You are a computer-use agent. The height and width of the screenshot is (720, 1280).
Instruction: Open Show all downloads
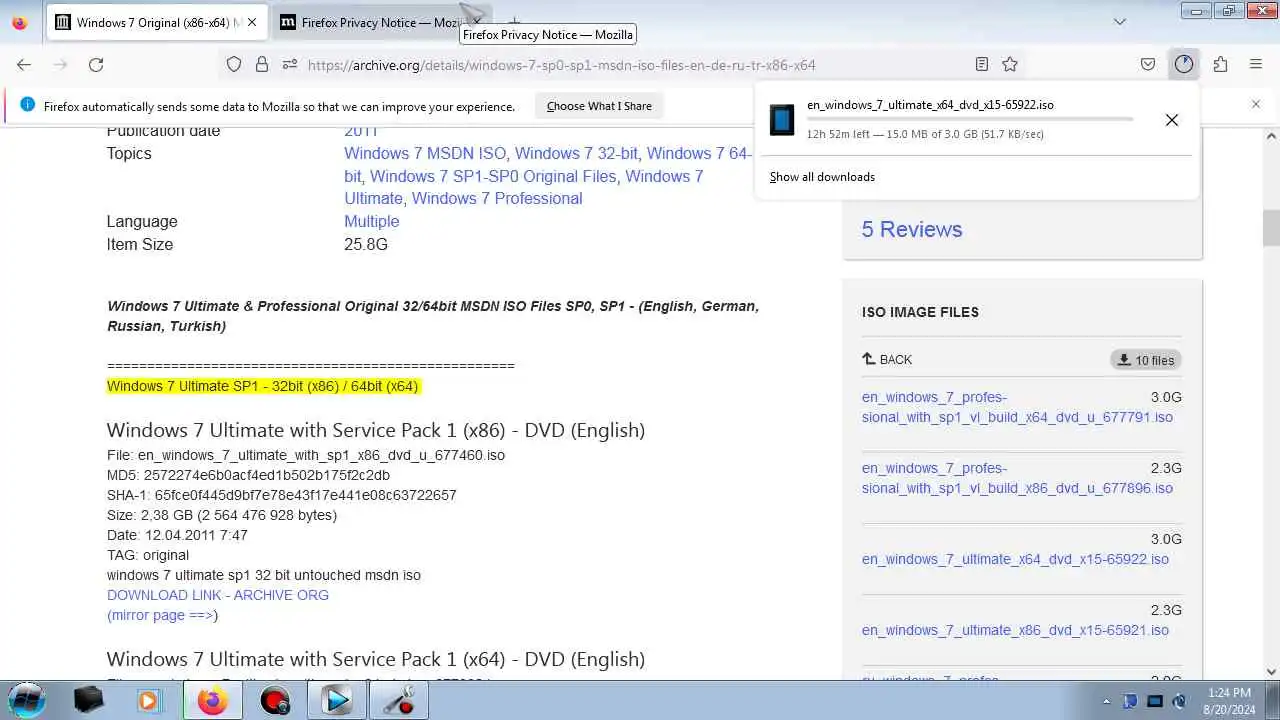(822, 177)
